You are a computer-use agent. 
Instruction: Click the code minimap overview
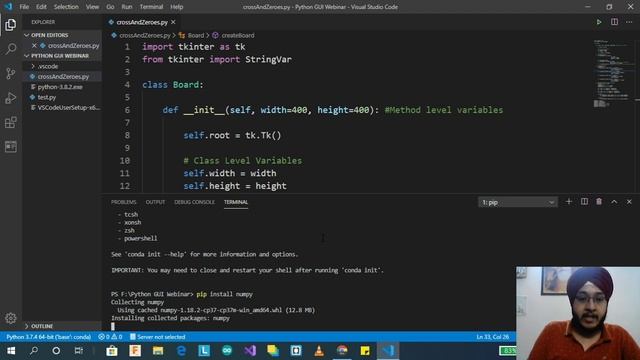(612, 73)
